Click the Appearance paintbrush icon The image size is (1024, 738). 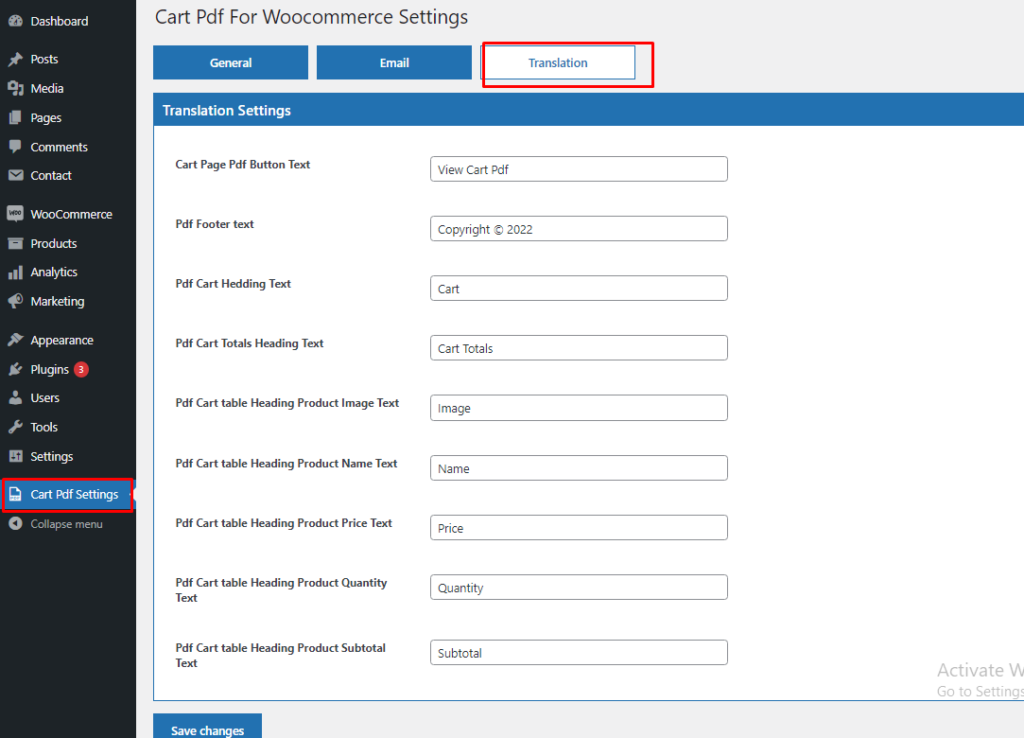point(16,340)
